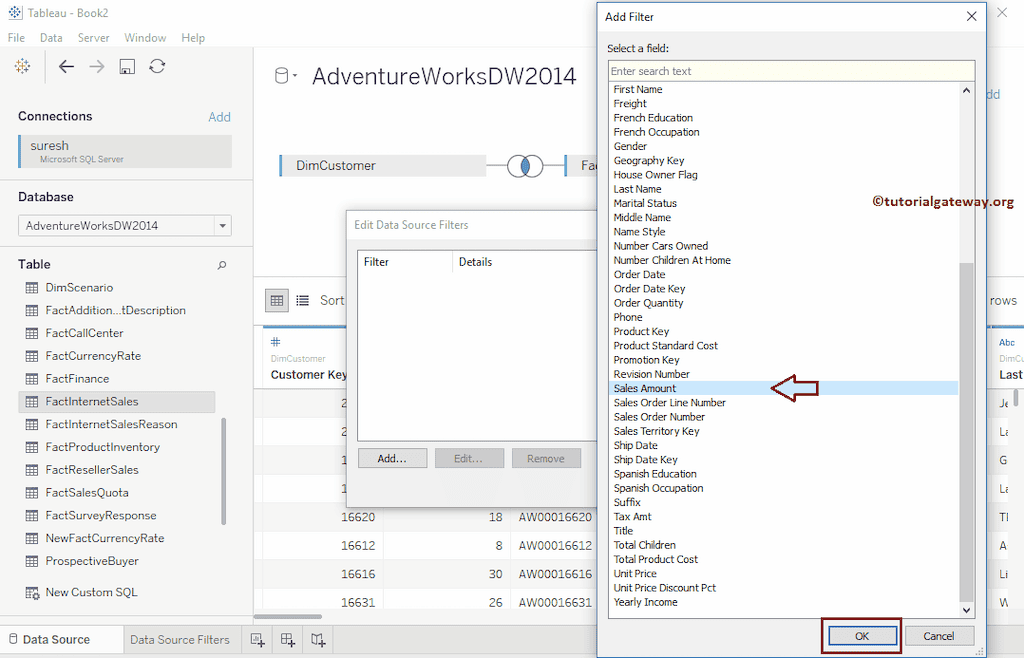Screen dimensions: 1024x658
Task: Click the Enter search text field
Action: pos(790,70)
